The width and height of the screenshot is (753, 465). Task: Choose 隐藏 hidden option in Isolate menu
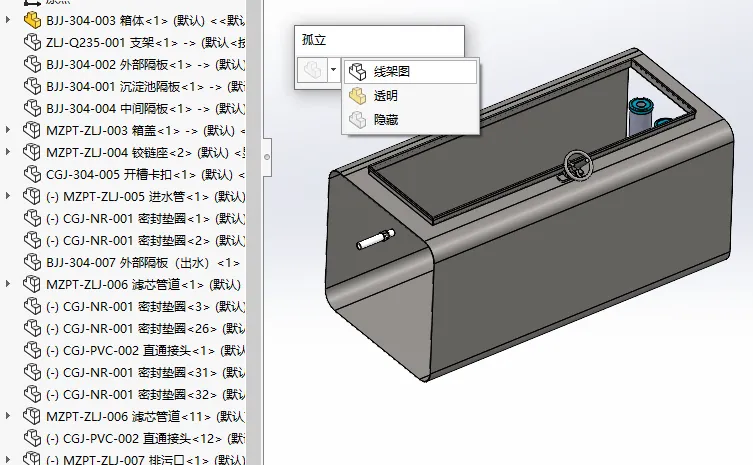[x=385, y=120]
